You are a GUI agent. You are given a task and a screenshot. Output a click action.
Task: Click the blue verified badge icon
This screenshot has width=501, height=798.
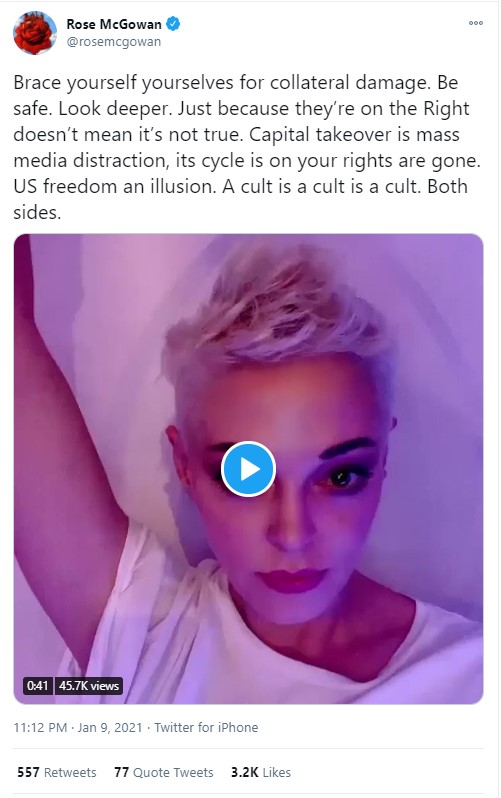click(173, 23)
